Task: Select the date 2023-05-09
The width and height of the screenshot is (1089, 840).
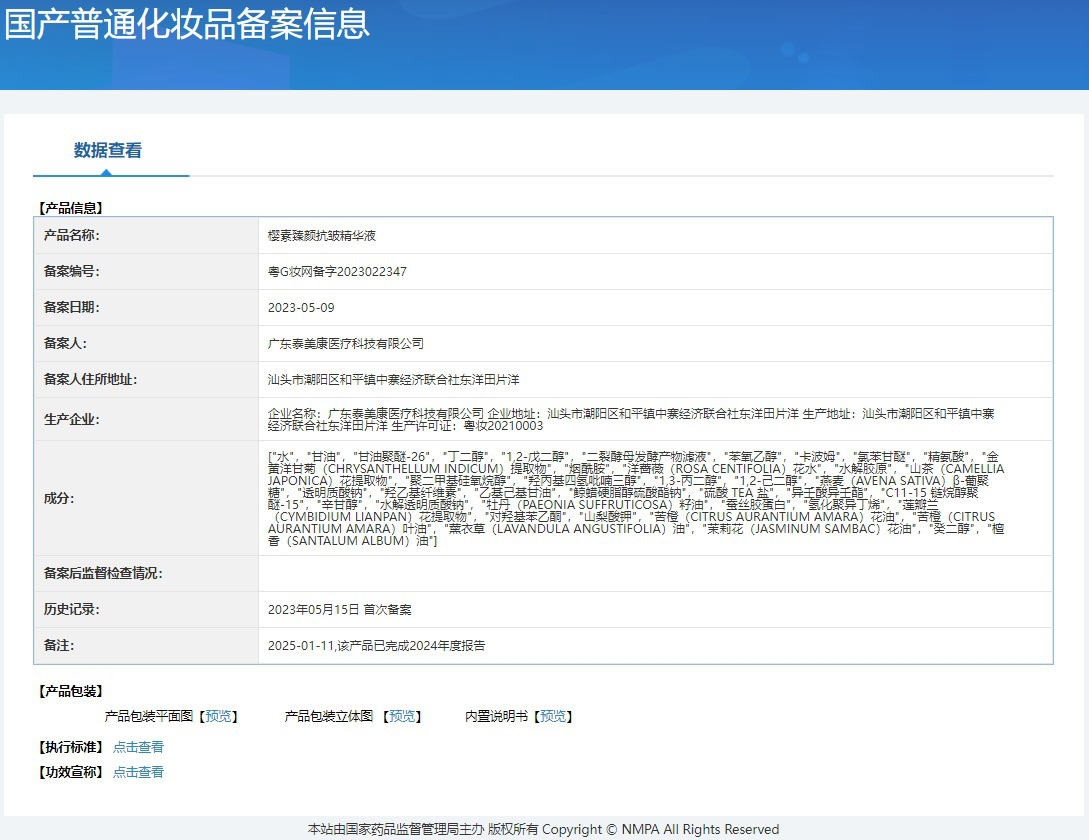Action: pos(301,308)
